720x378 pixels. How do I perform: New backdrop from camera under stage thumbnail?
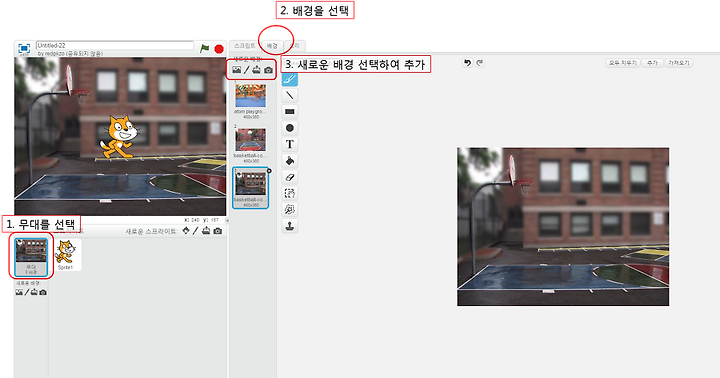pyautogui.click(x=43, y=292)
